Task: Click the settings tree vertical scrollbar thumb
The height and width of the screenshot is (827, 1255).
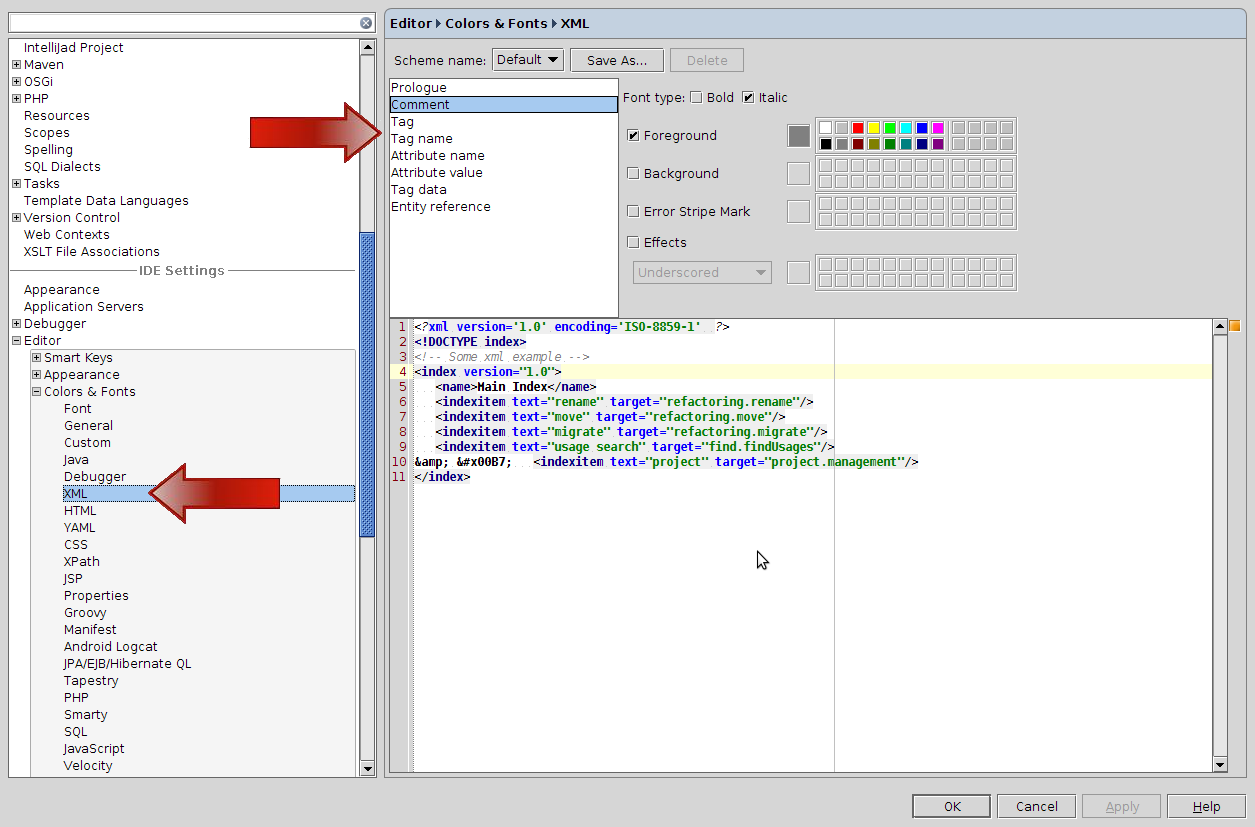Action: point(367,384)
